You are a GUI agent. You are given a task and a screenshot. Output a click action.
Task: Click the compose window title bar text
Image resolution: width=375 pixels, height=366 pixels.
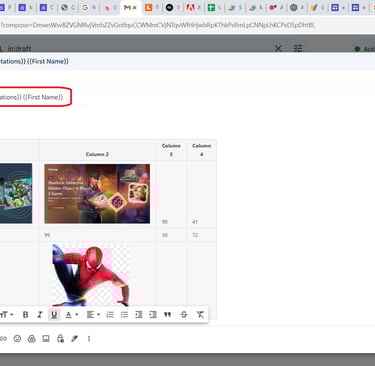34,61
